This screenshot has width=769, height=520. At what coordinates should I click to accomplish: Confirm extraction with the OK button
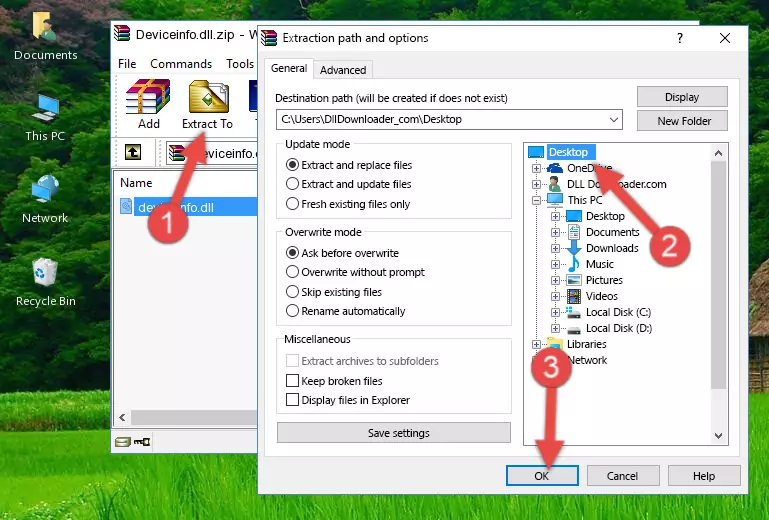[542, 476]
